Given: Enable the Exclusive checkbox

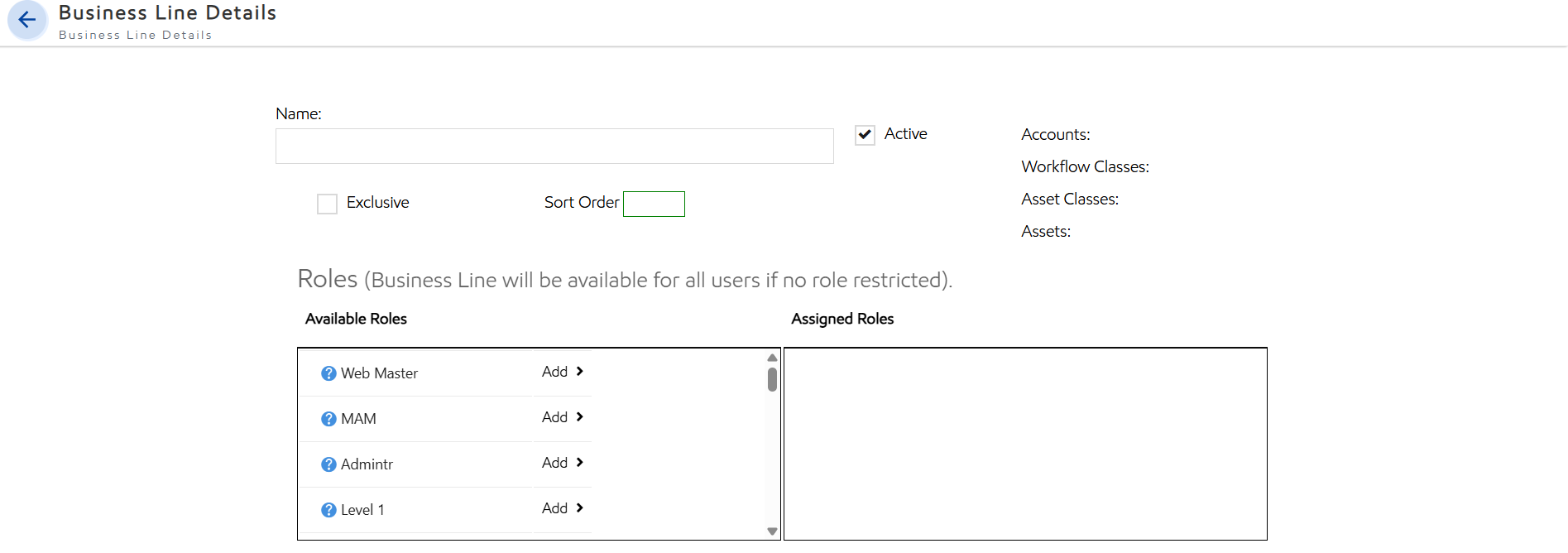Looking at the screenshot, I should click(327, 204).
